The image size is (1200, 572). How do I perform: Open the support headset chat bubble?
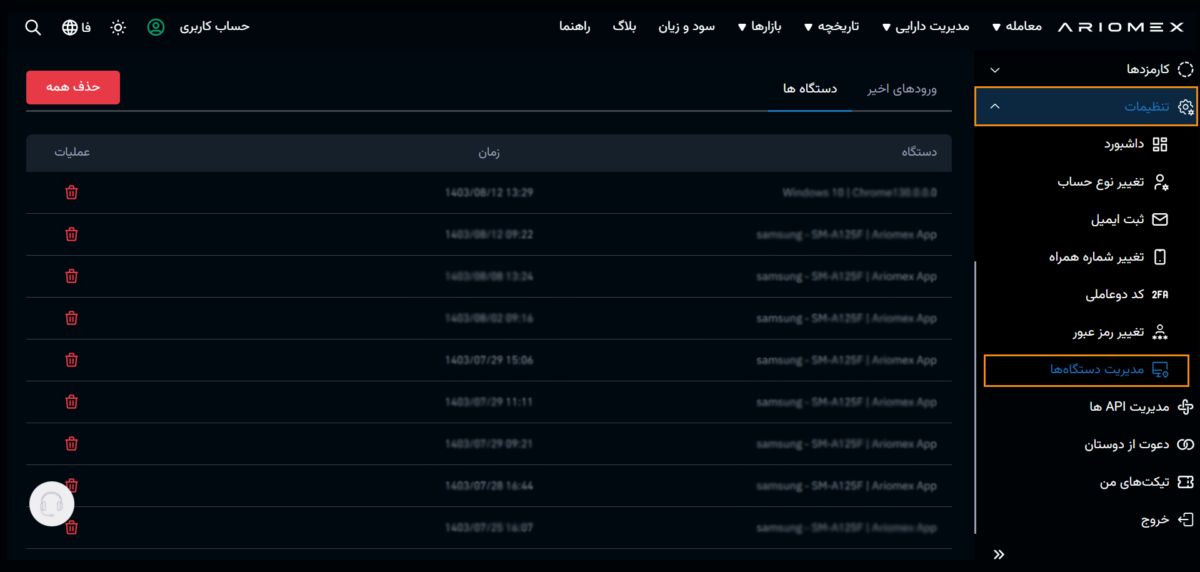tap(52, 504)
